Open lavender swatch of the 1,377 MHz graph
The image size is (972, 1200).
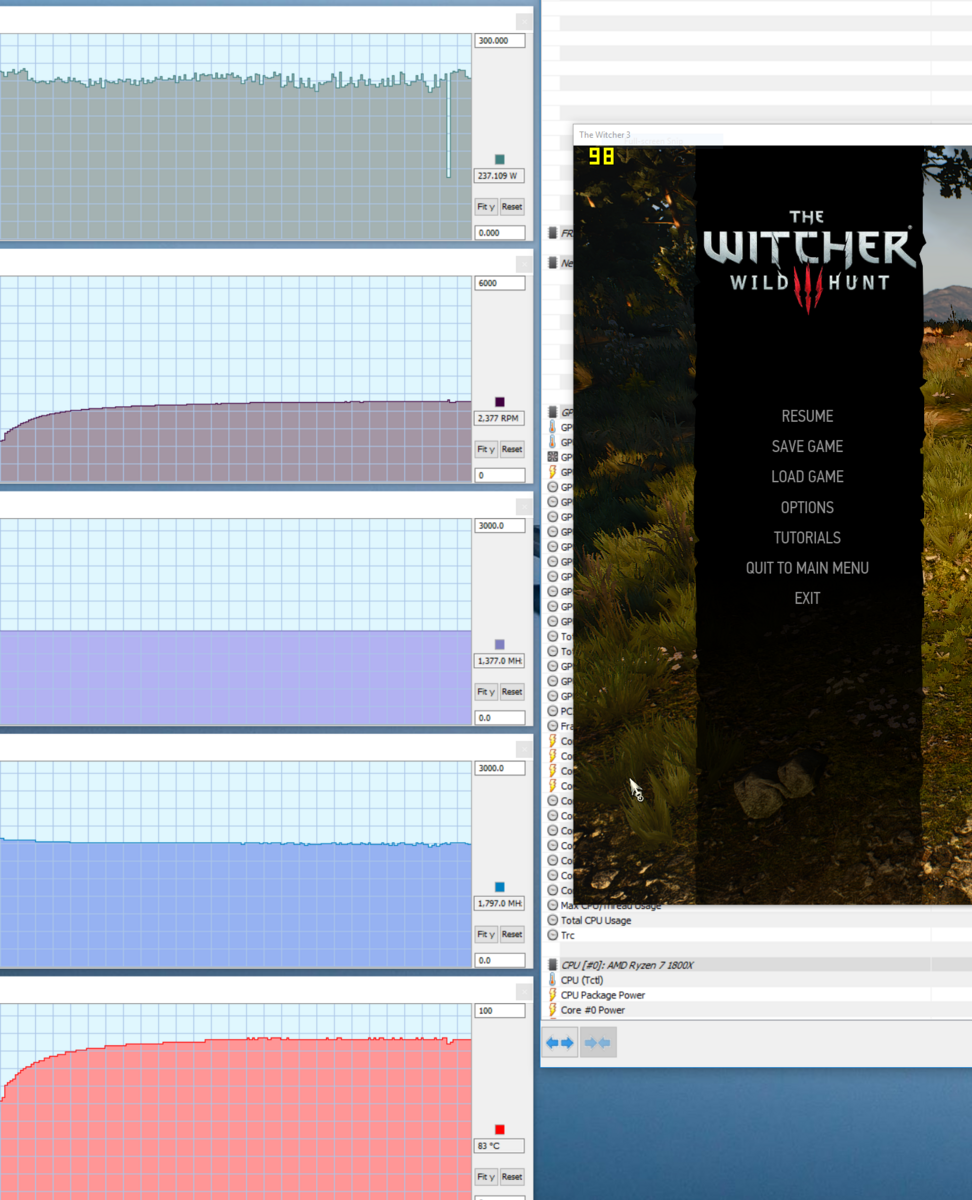click(500, 644)
